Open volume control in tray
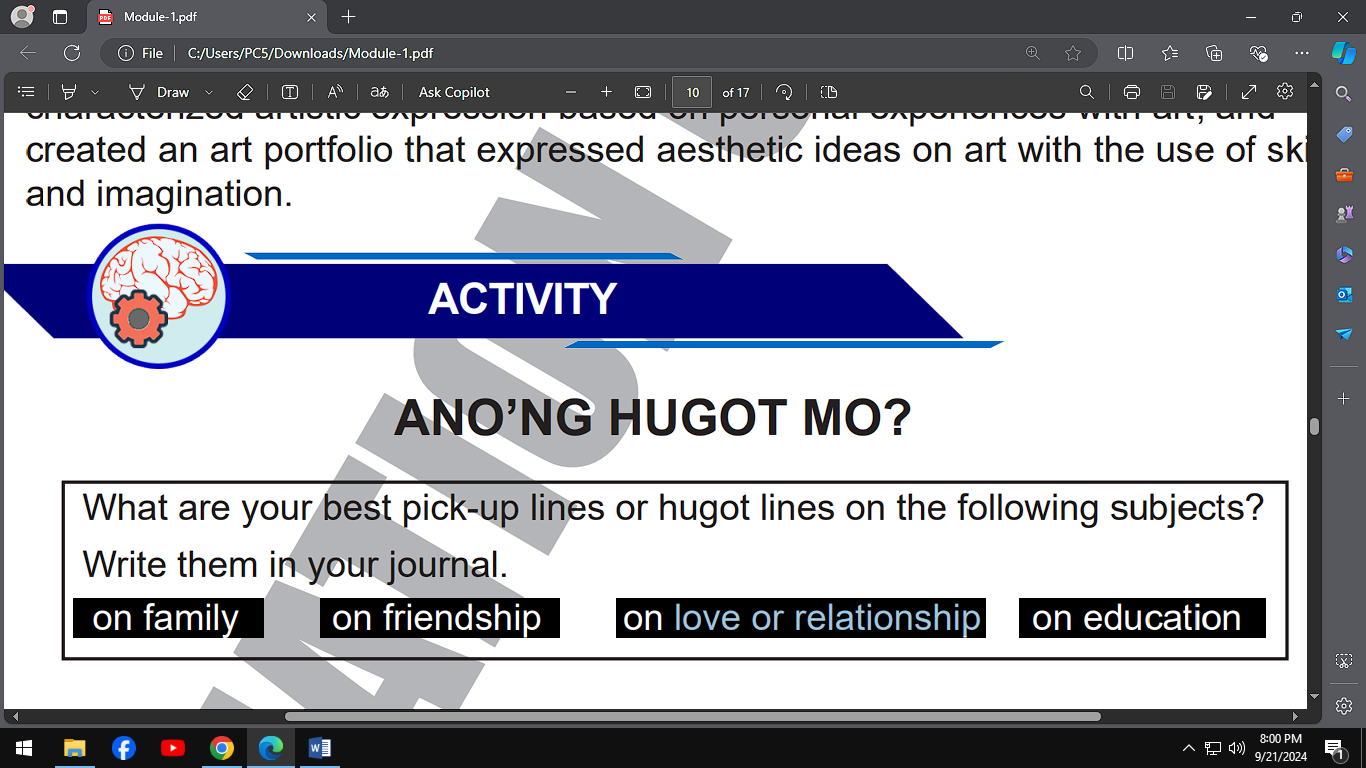Image resolution: width=1366 pixels, height=768 pixels. point(1236,748)
